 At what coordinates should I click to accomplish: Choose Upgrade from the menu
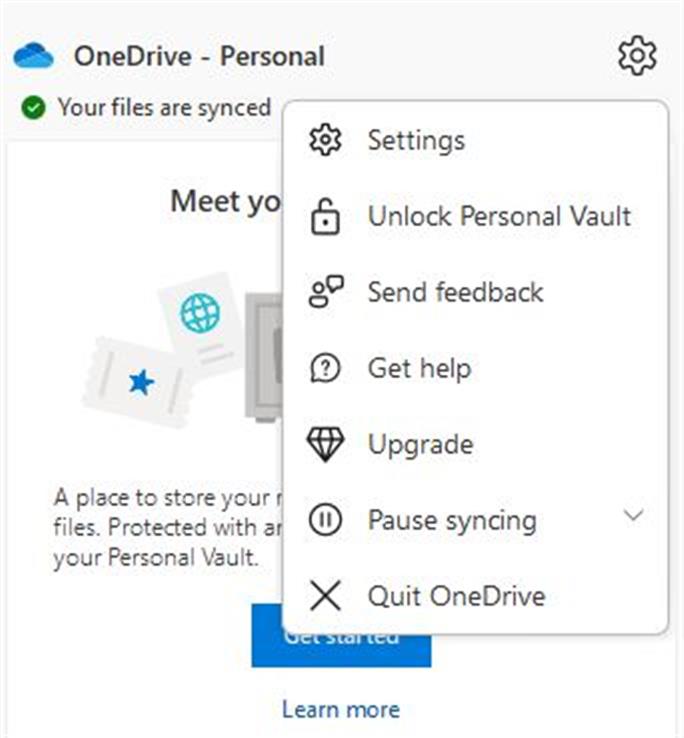point(420,444)
